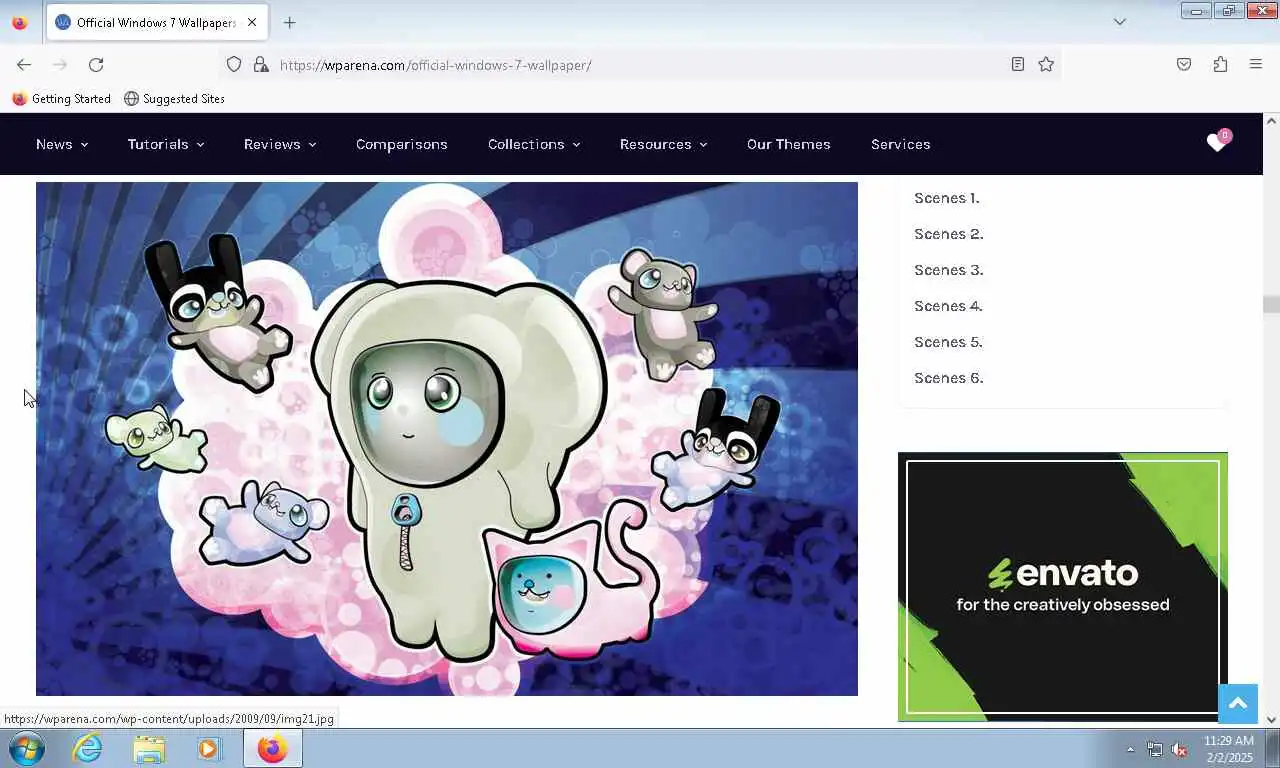
Task: Open the Windows Start menu
Action: point(27,748)
